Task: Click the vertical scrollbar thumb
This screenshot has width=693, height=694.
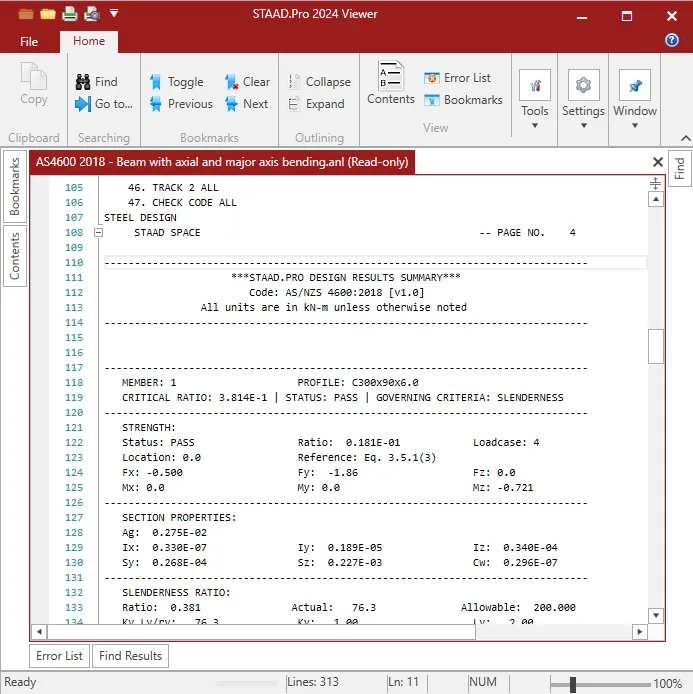Action: click(x=655, y=346)
